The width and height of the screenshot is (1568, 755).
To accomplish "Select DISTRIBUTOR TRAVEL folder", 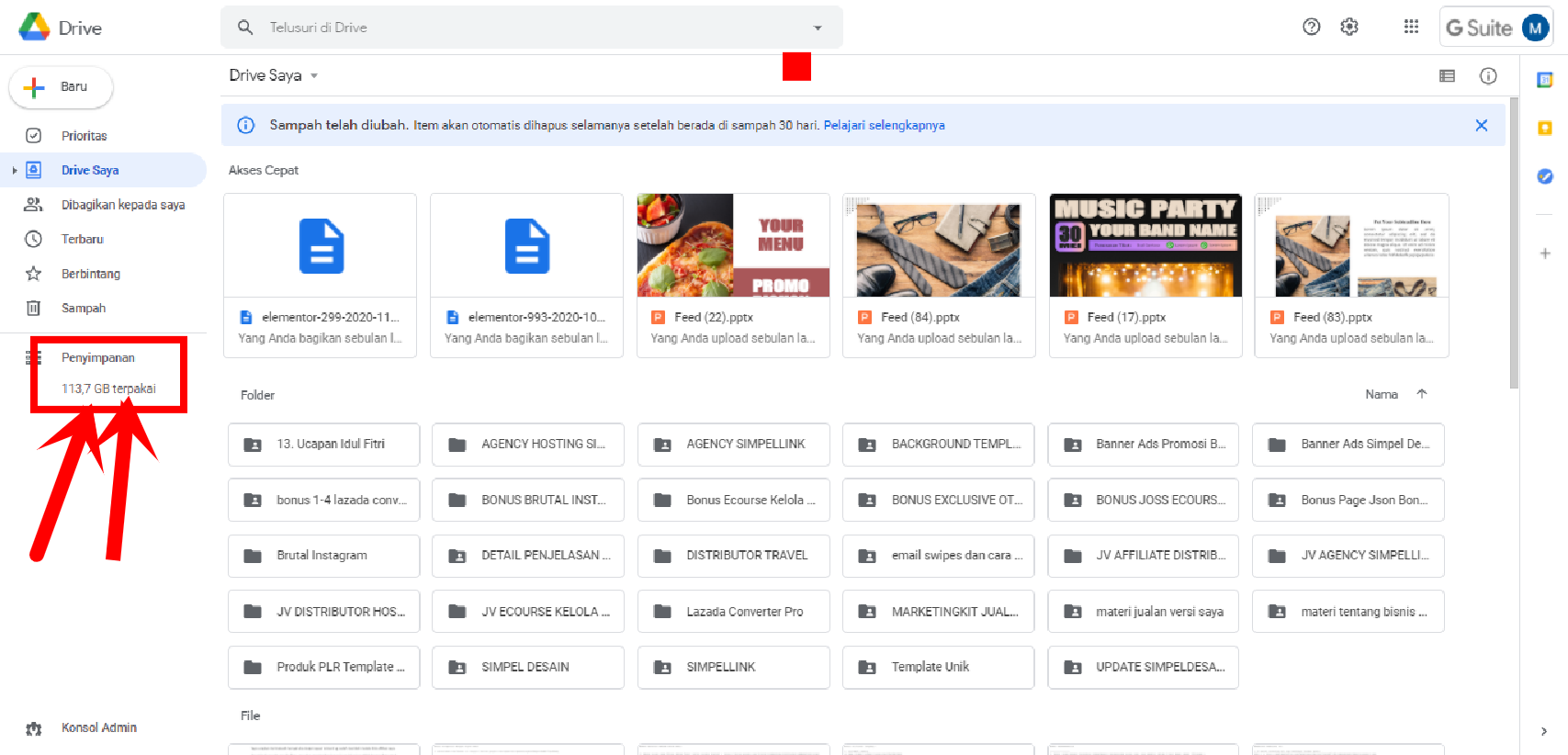I will (734, 556).
